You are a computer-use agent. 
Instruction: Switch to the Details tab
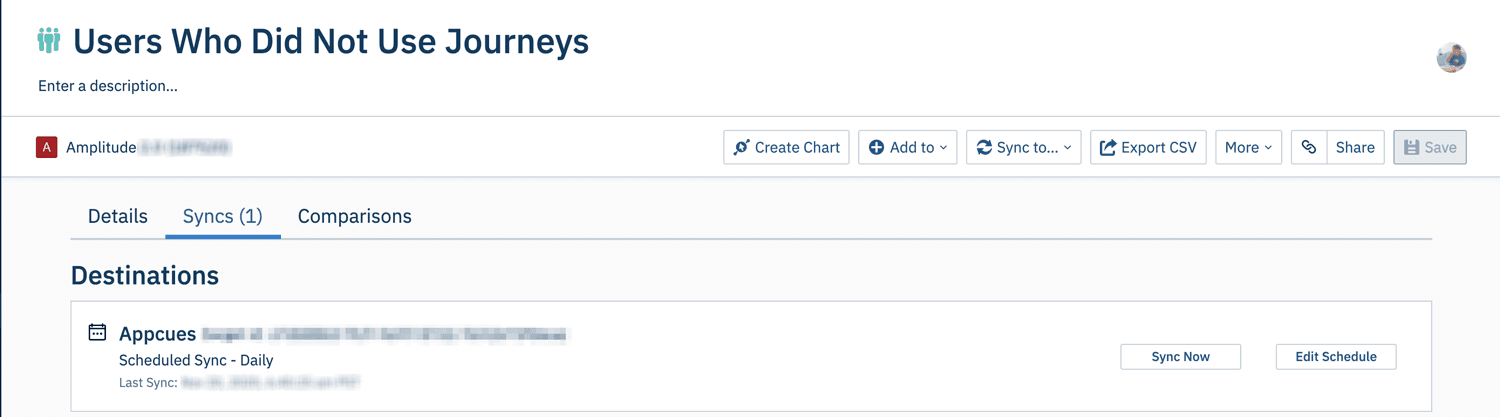(x=118, y=216)
